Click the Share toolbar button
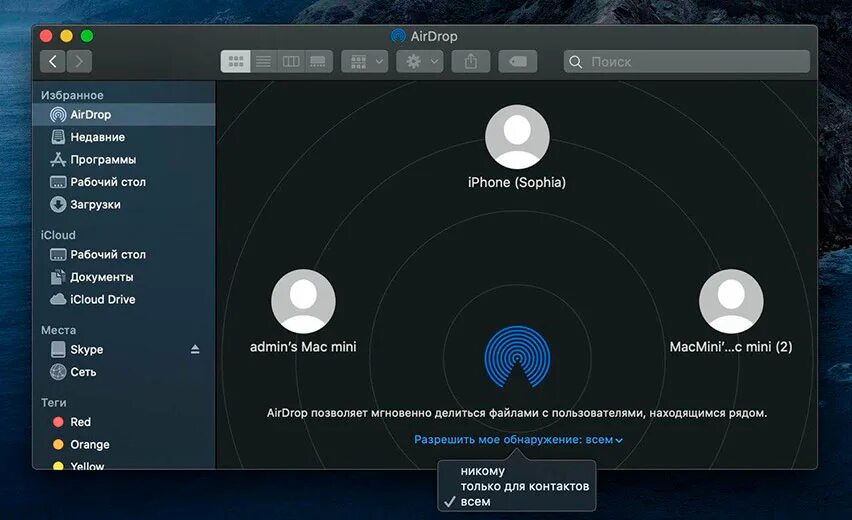The image size is (852, 520). (471, 61)
